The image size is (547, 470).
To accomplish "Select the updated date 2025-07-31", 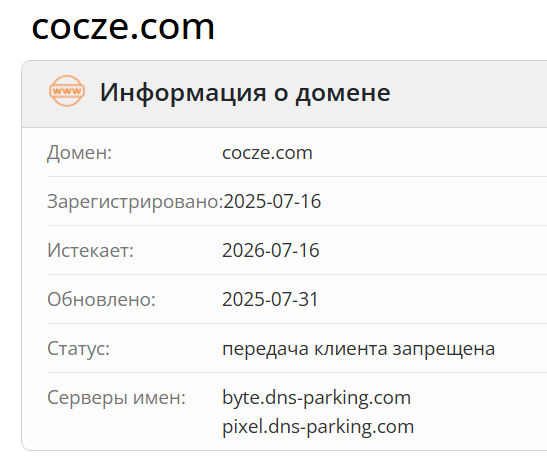I will 270,299.
